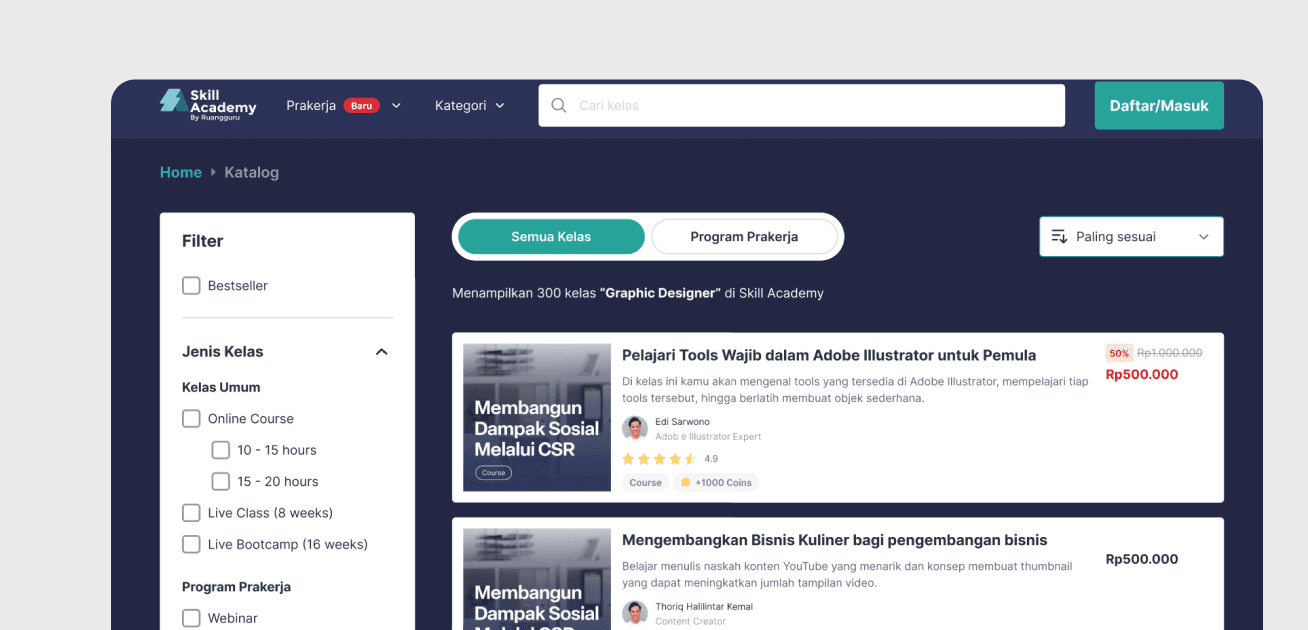Click Thoriq Halilintar Kemal's avatar
Image resolution: width=1308 pixels, height=630 pixels.
635,613
